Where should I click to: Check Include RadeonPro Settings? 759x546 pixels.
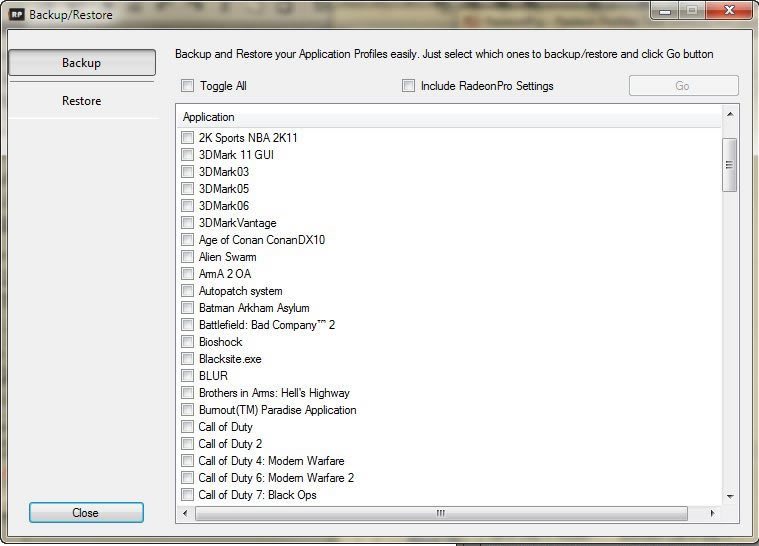pos(408,86)
